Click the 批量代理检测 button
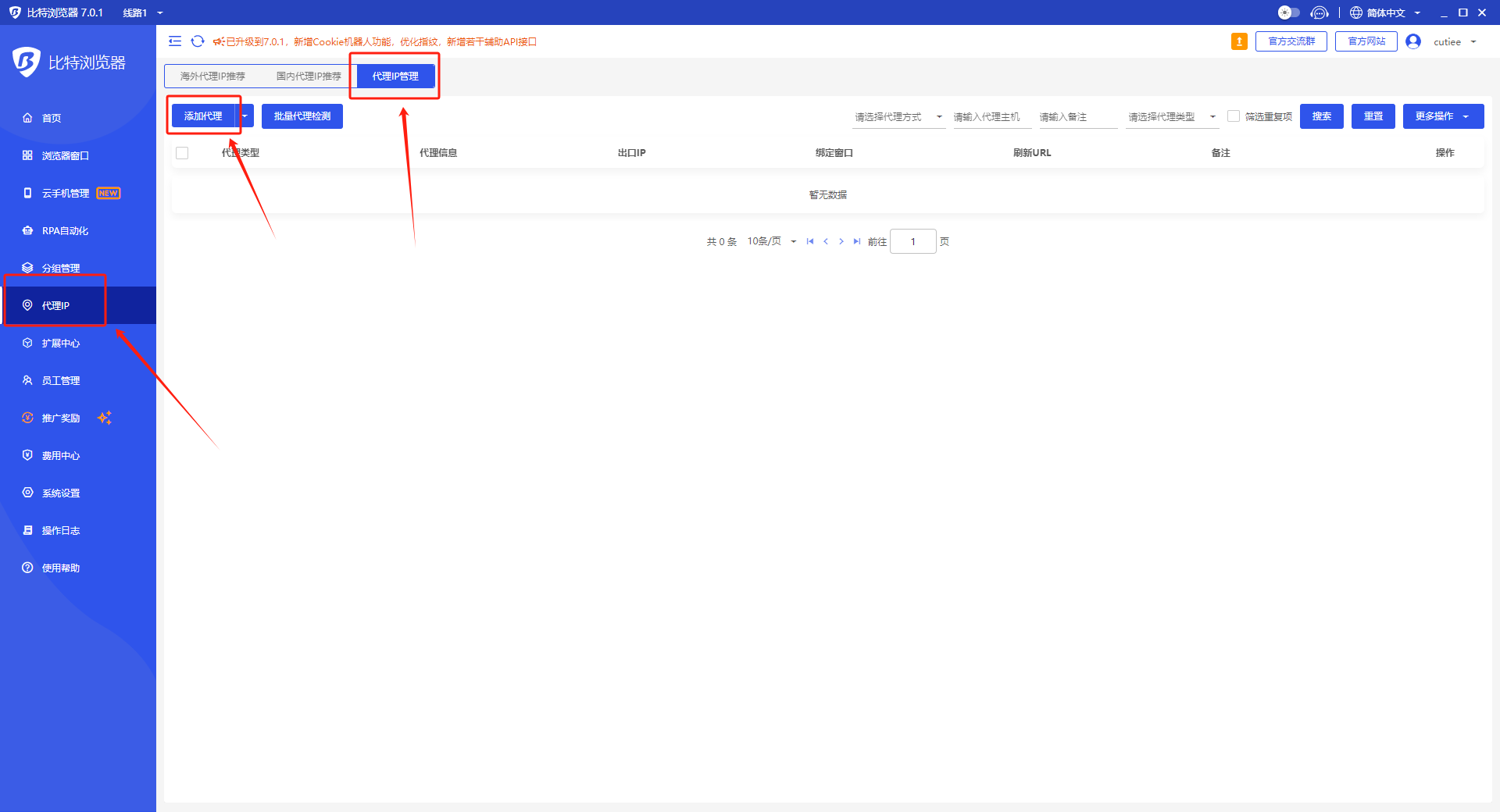 tap(302, 116)
